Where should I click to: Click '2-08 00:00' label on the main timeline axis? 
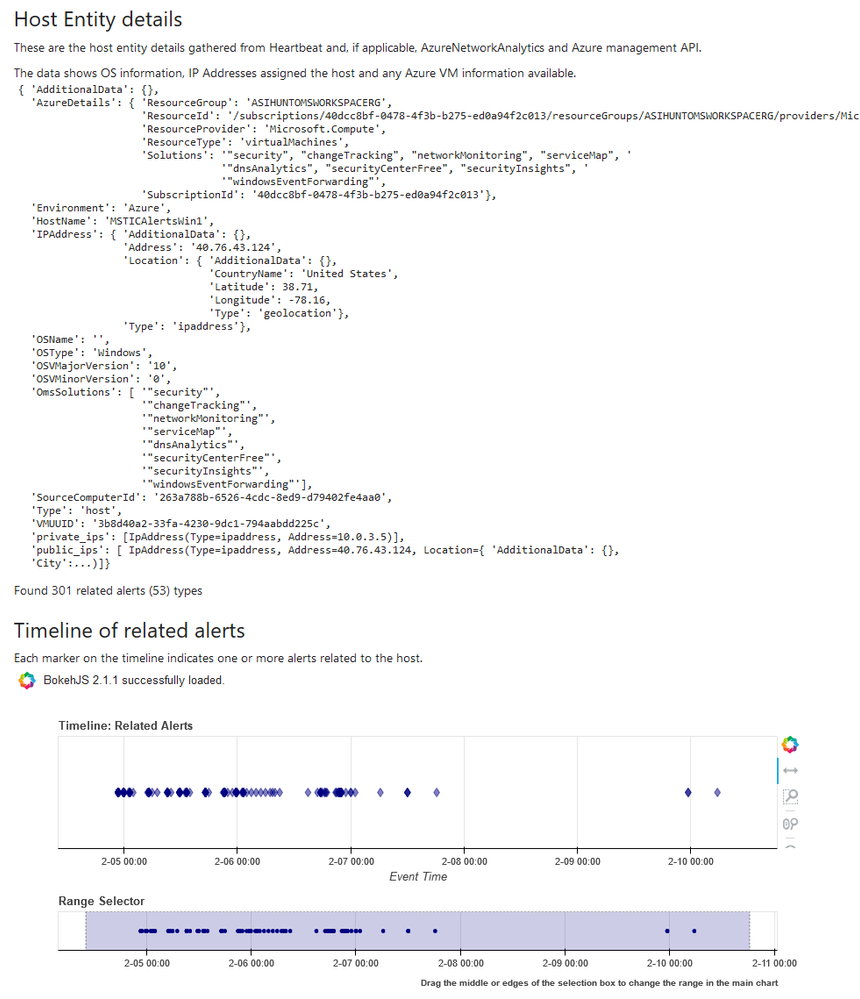pyautogui.click(x=464, y=861)
